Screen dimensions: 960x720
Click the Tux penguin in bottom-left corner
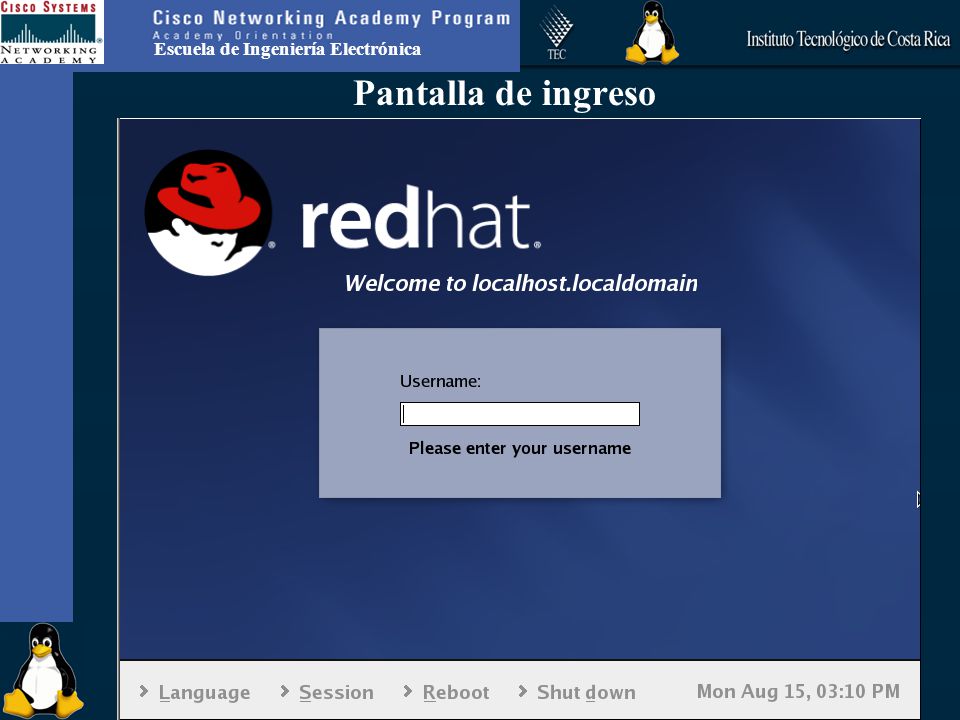click(42, 671)
